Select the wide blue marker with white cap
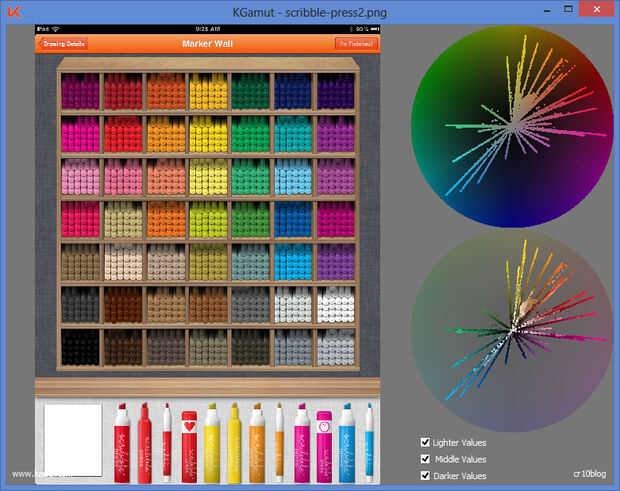The image size is (620, 491). coord(347,443)
